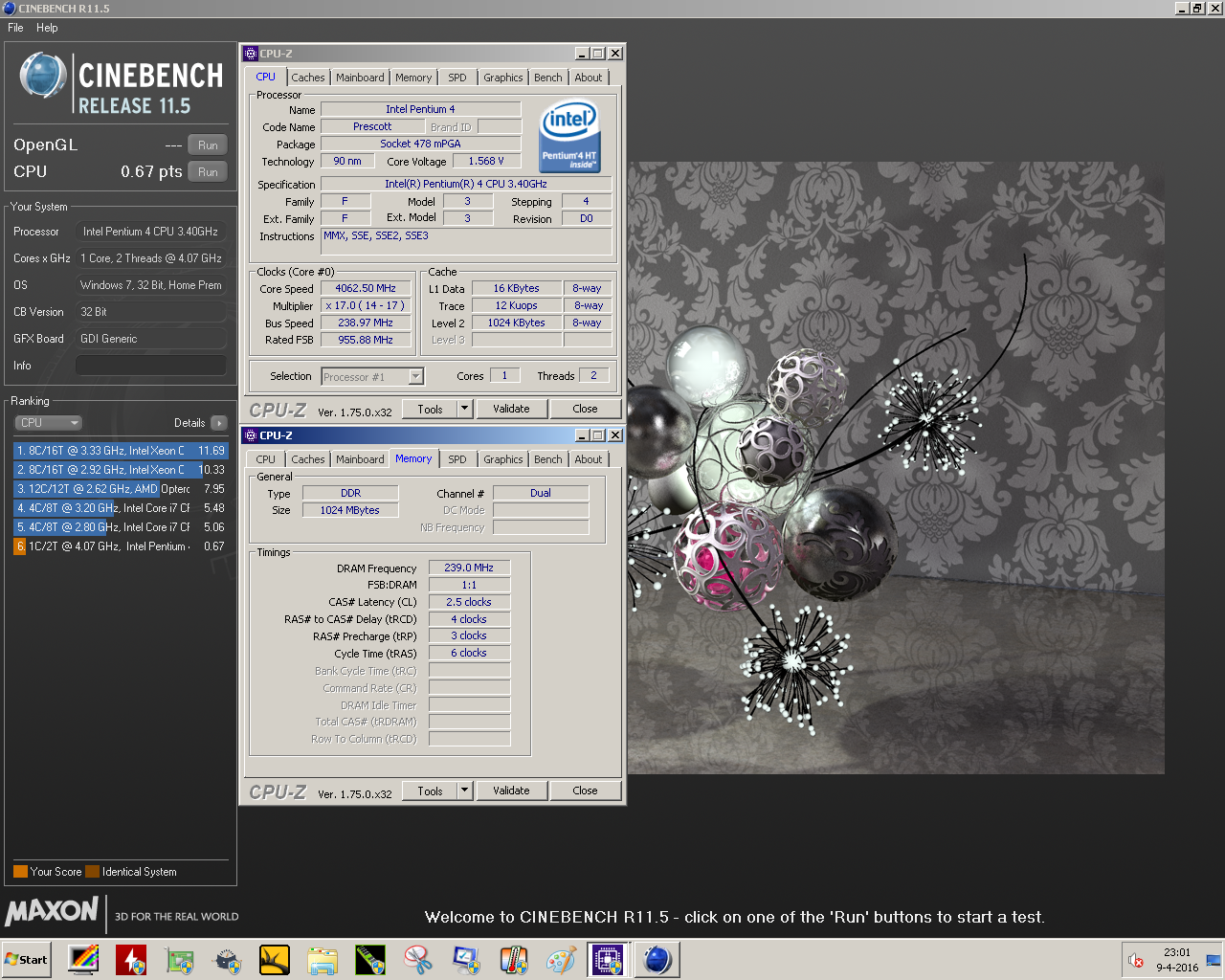The image size is (1225, 980).
Task: Open Bench tab in lower CPU-Z window
Action: point(548,459)
